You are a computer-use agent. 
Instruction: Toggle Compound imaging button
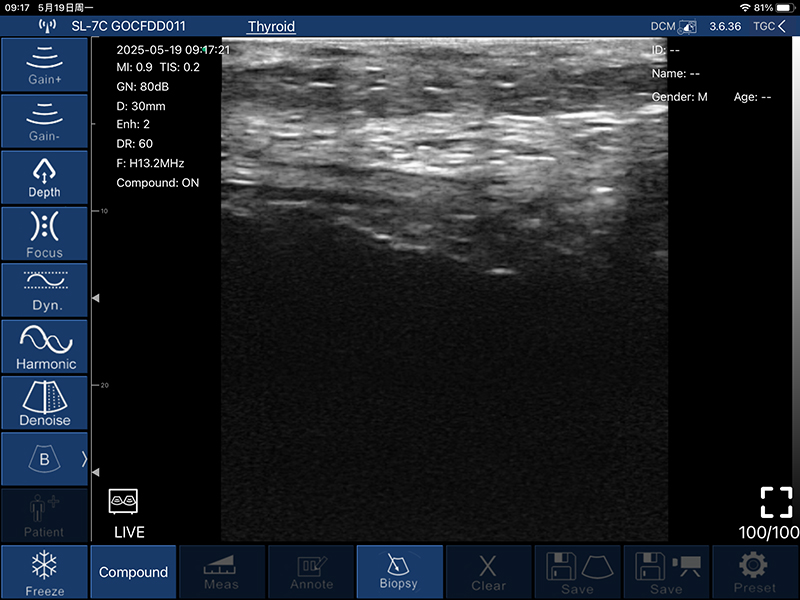click(x=133, y=572)
